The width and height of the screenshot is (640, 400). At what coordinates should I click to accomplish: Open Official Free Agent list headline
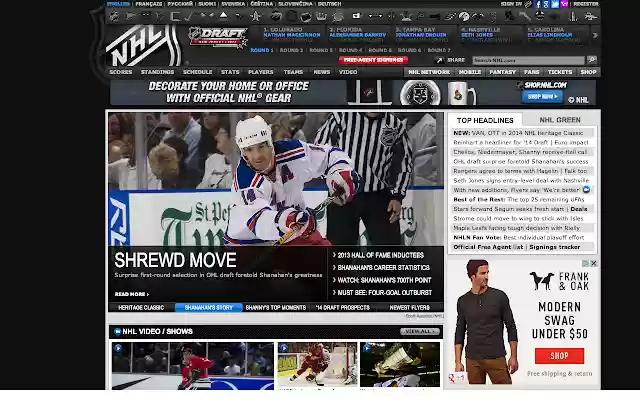click(488, 247)
